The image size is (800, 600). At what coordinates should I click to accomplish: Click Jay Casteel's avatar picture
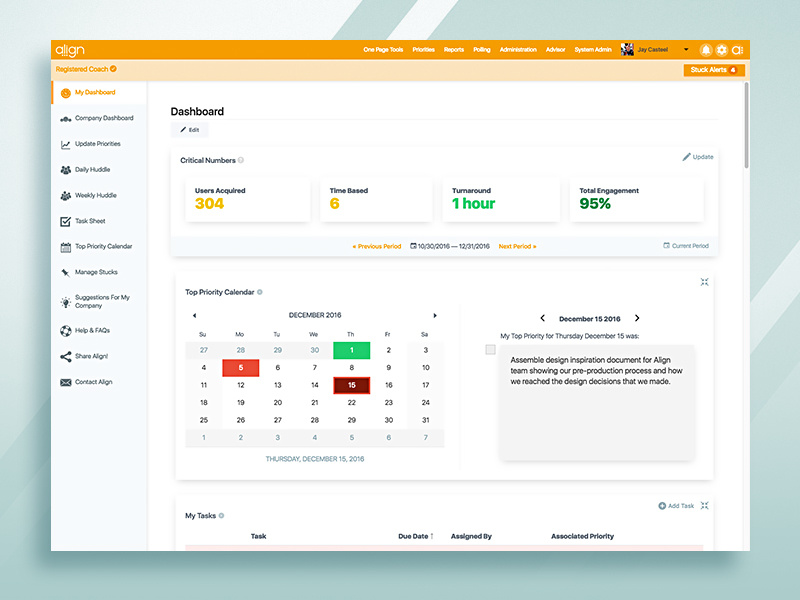(x=627, y=49)
